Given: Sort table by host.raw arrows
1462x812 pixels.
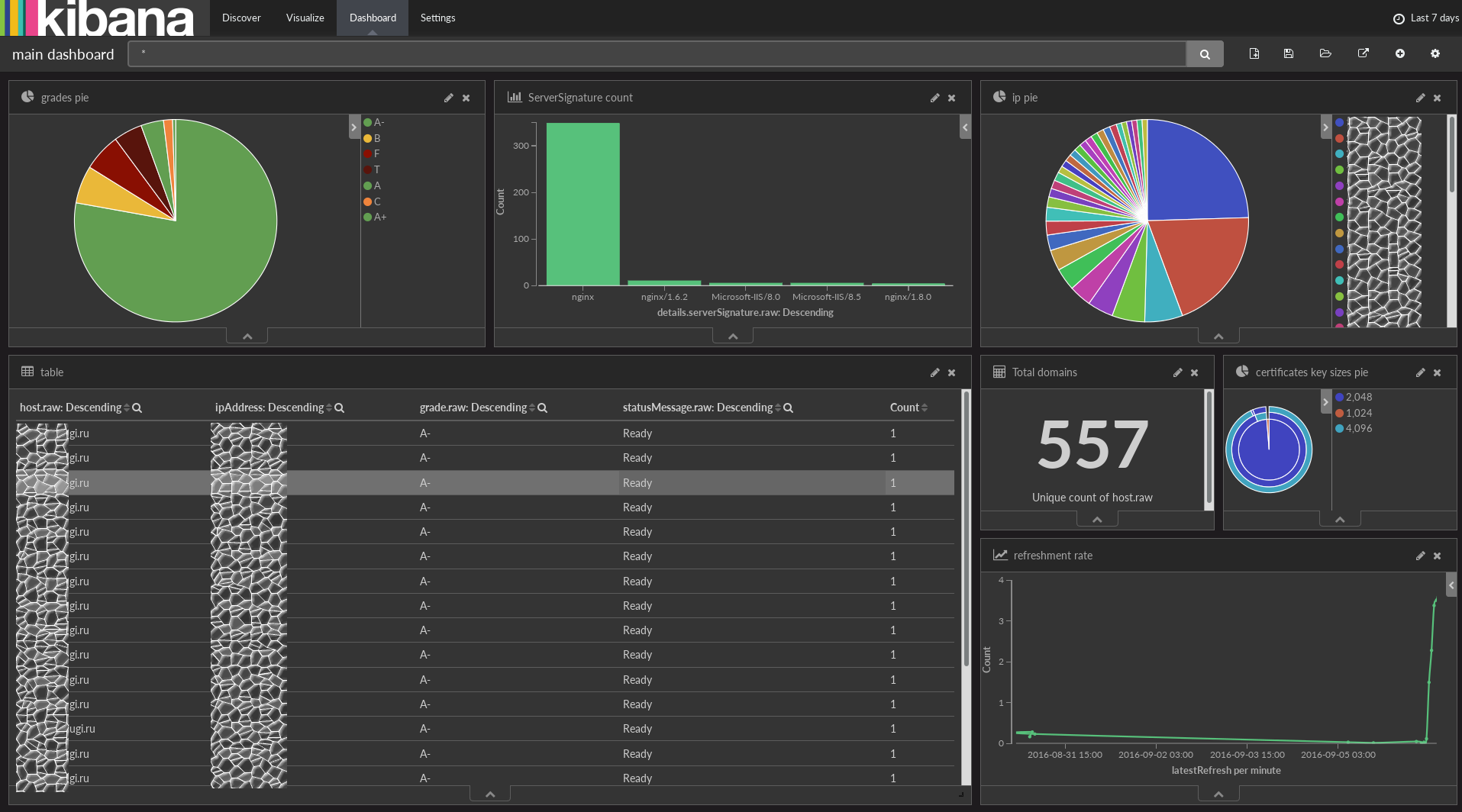Looking at the screenshot, I should (x=127, y=408).
